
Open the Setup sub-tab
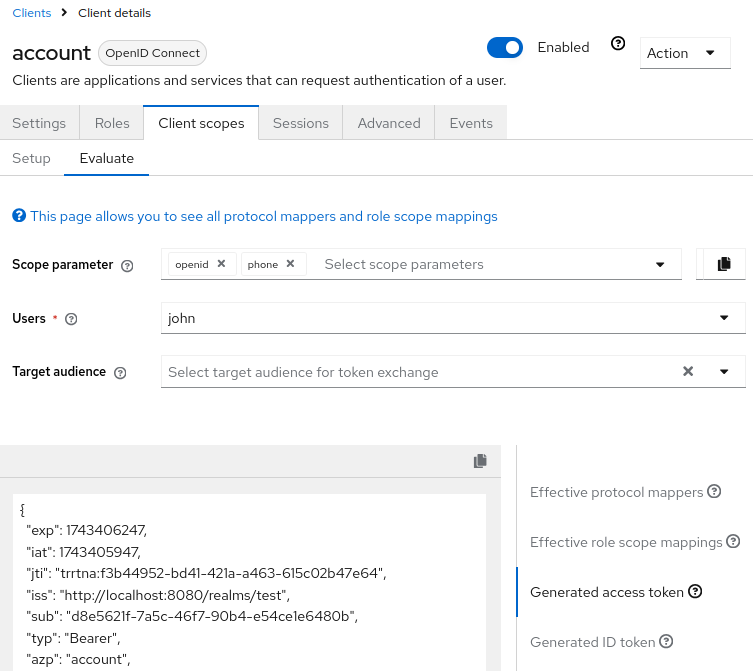(32, 158)
